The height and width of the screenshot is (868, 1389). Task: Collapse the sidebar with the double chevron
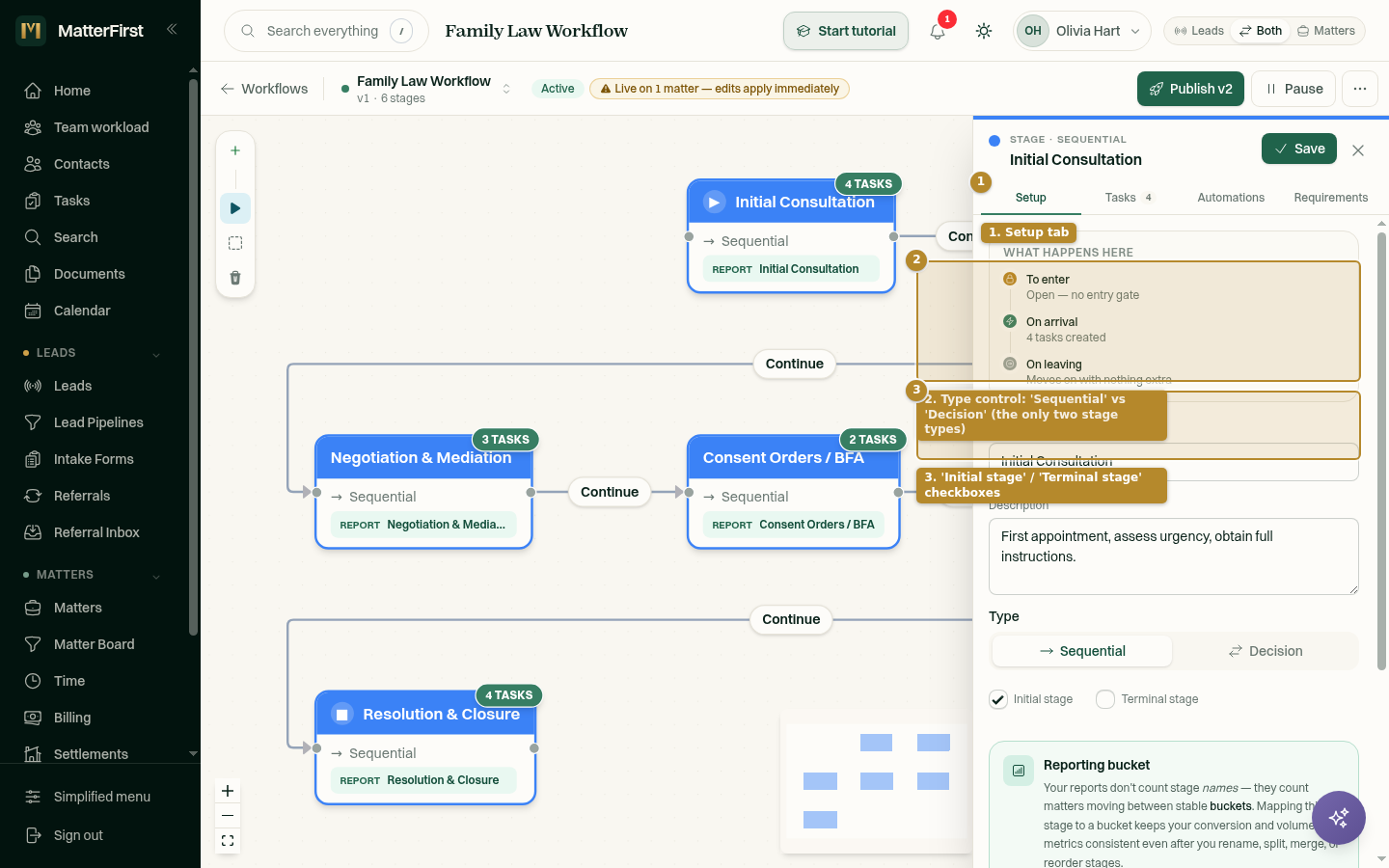[x=172, y=29]
